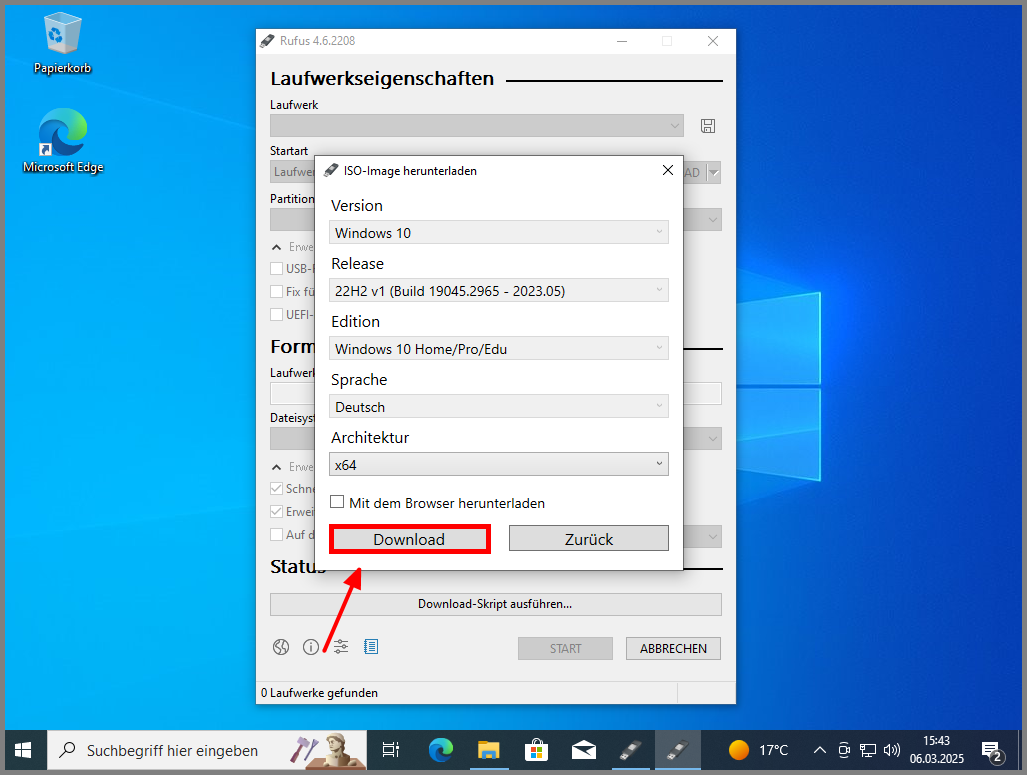
Task: Open the Release dropdown 22H2 v1
Action: coord(498,290)
